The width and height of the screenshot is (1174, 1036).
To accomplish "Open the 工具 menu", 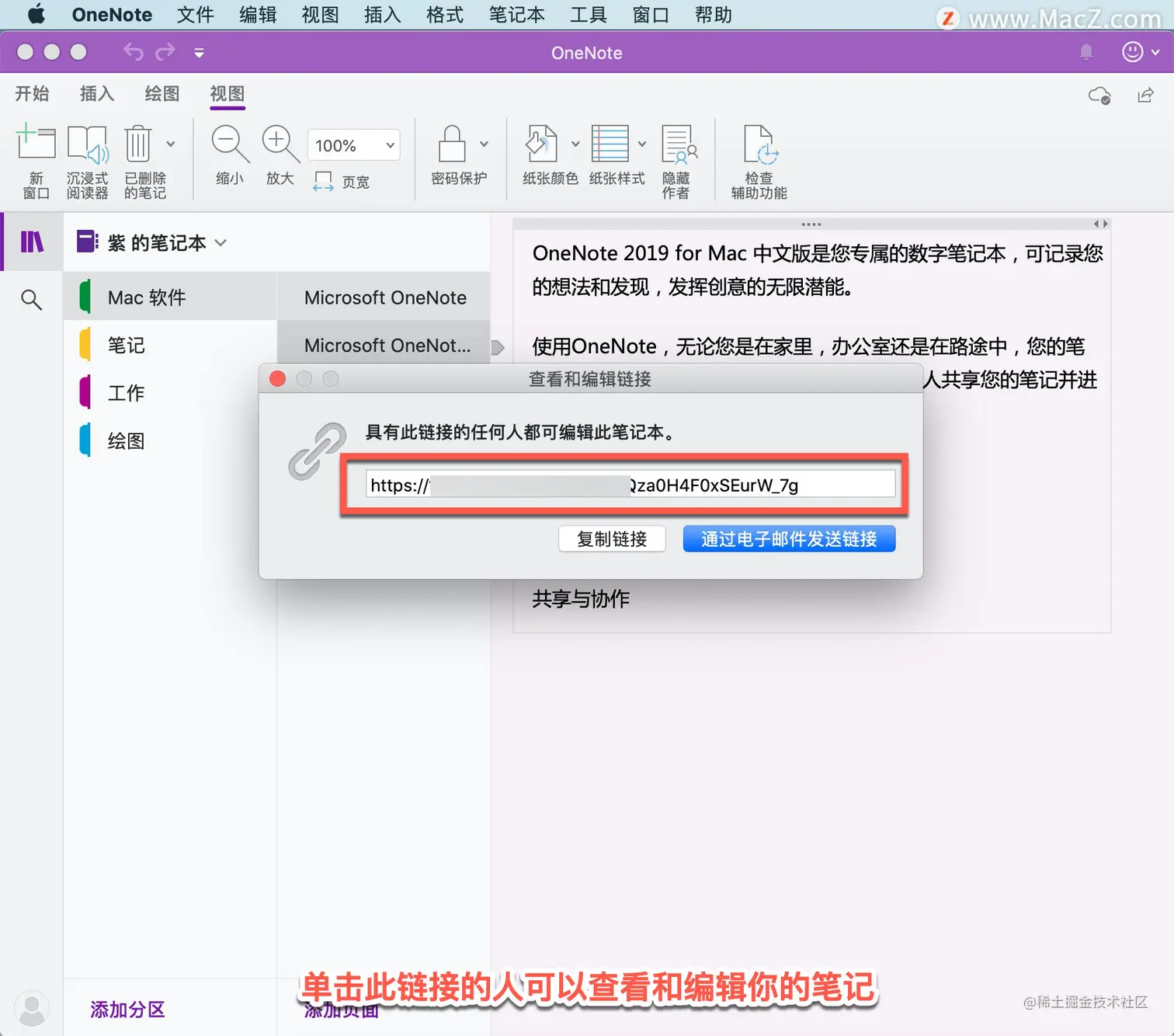I will click(588, 15).
